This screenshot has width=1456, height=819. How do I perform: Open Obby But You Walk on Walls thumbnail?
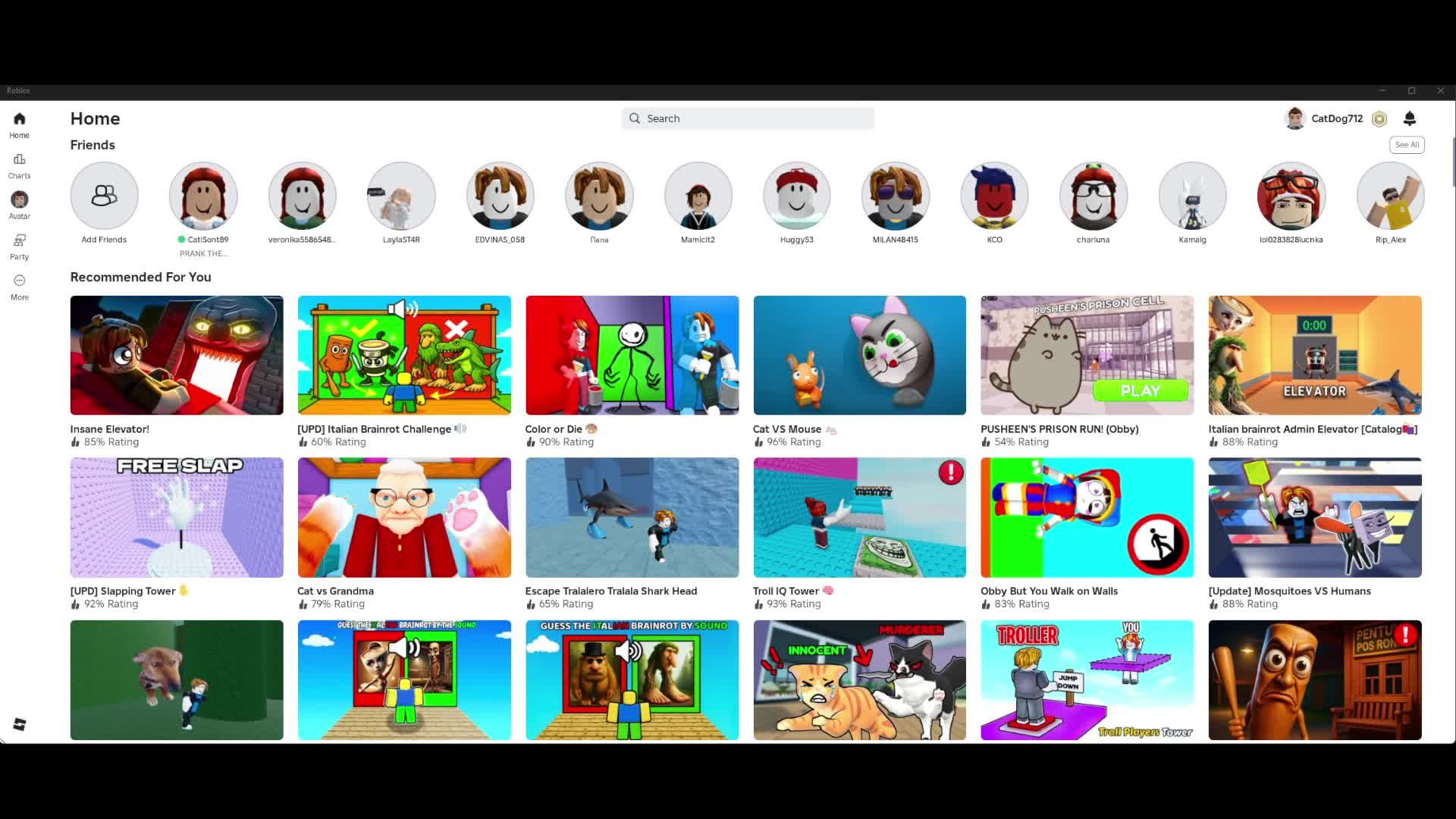pyautogui.click(x=1087, y=517)
